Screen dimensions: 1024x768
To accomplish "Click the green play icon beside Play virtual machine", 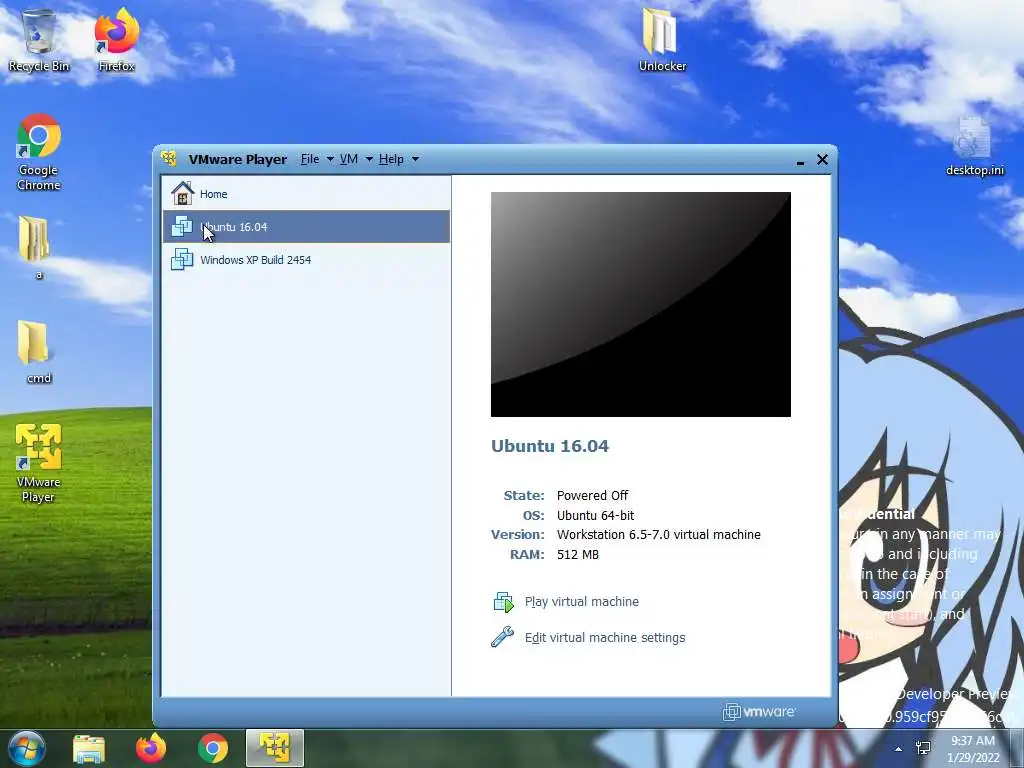I will 504,601.
